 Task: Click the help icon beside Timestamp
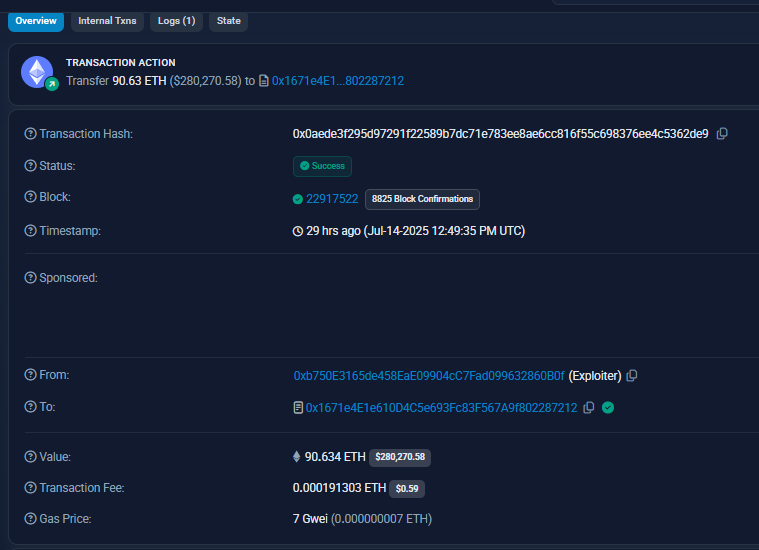pos(30,230)
